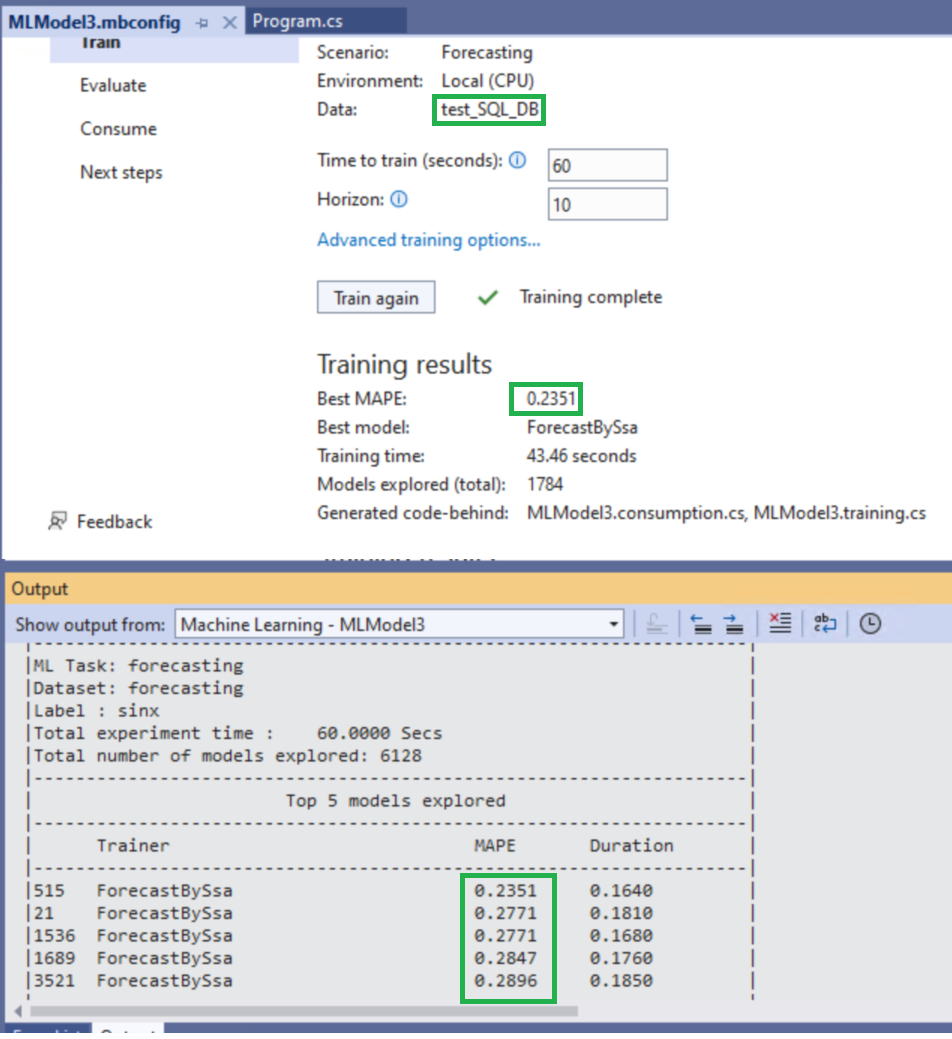This screenshot has width=952, height=1039.
Task: Switch to the Error List tab
Action: [x=49, y=1032]
